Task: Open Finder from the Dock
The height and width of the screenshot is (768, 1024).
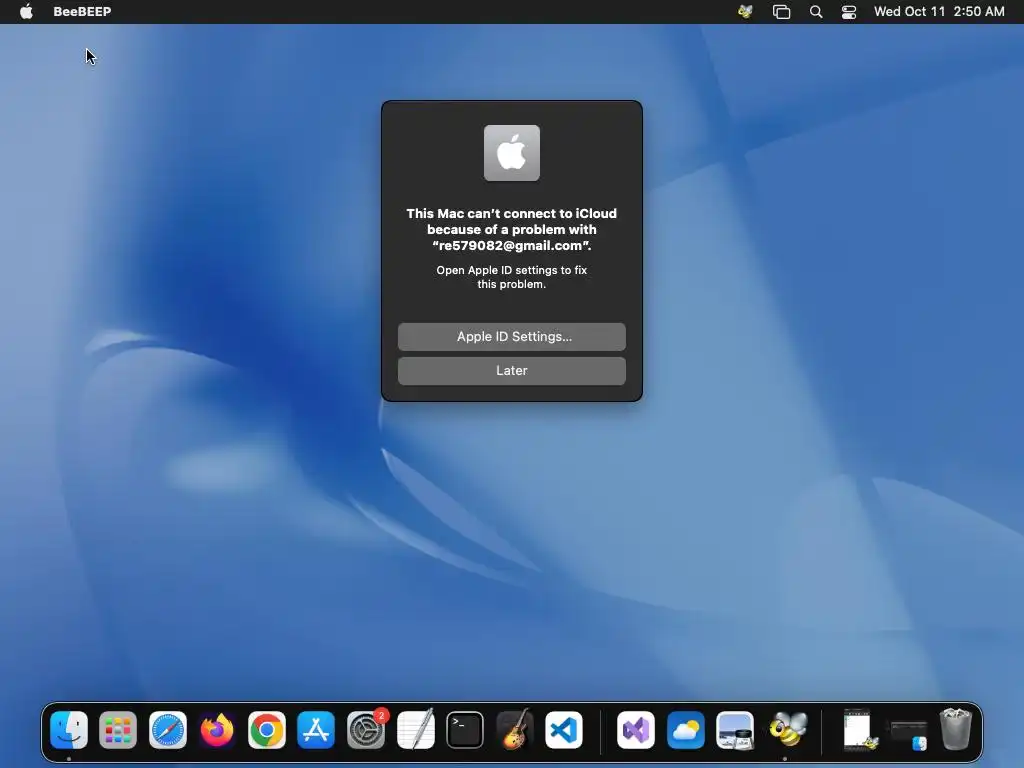Action: click(x=69, y=729)
